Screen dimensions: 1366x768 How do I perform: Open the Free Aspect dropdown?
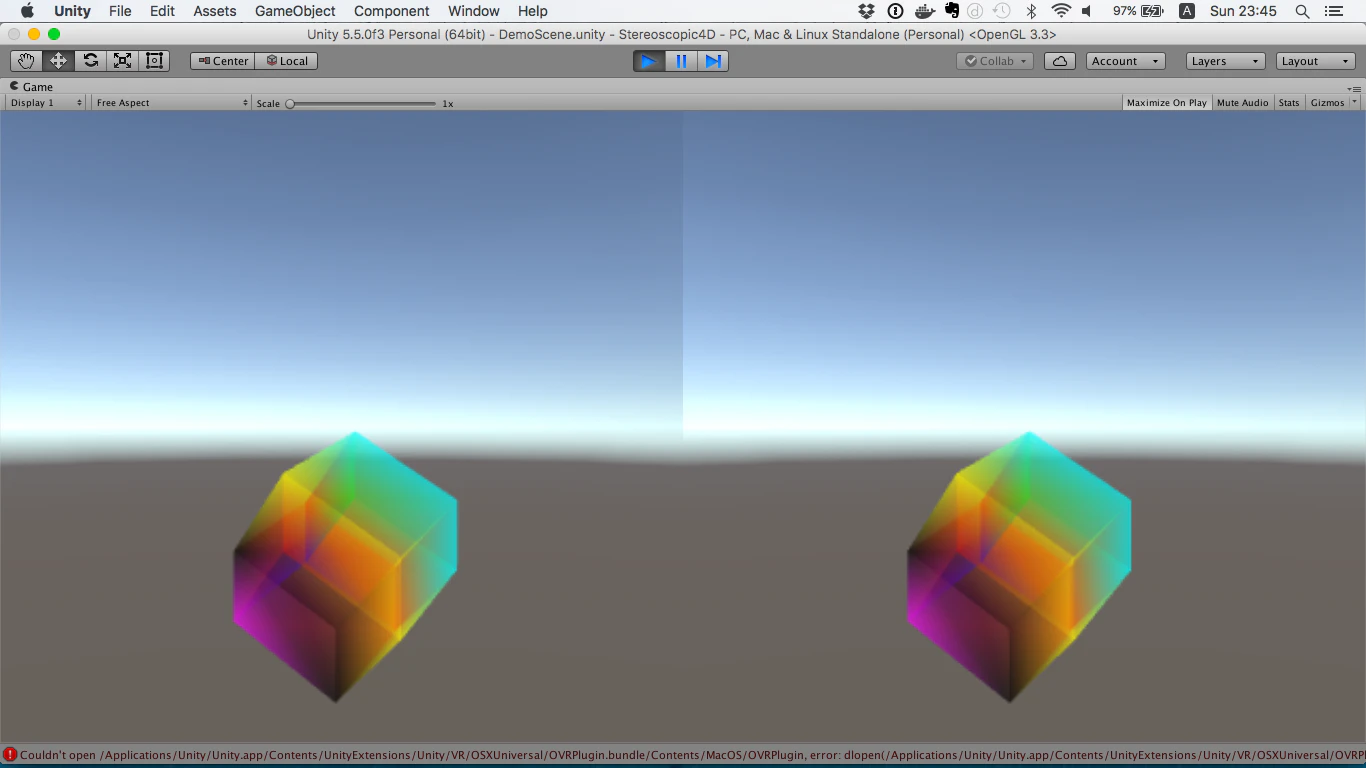[171, 103]
